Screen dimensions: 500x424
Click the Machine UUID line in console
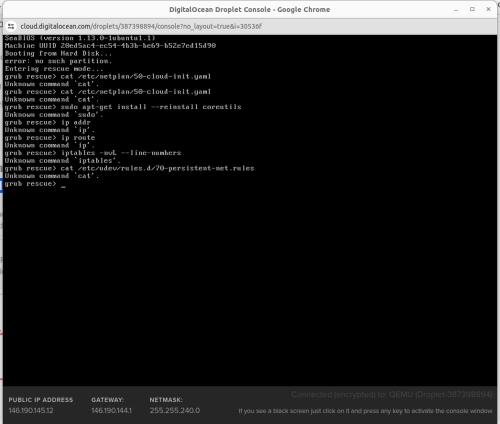[x=110, y=46]
